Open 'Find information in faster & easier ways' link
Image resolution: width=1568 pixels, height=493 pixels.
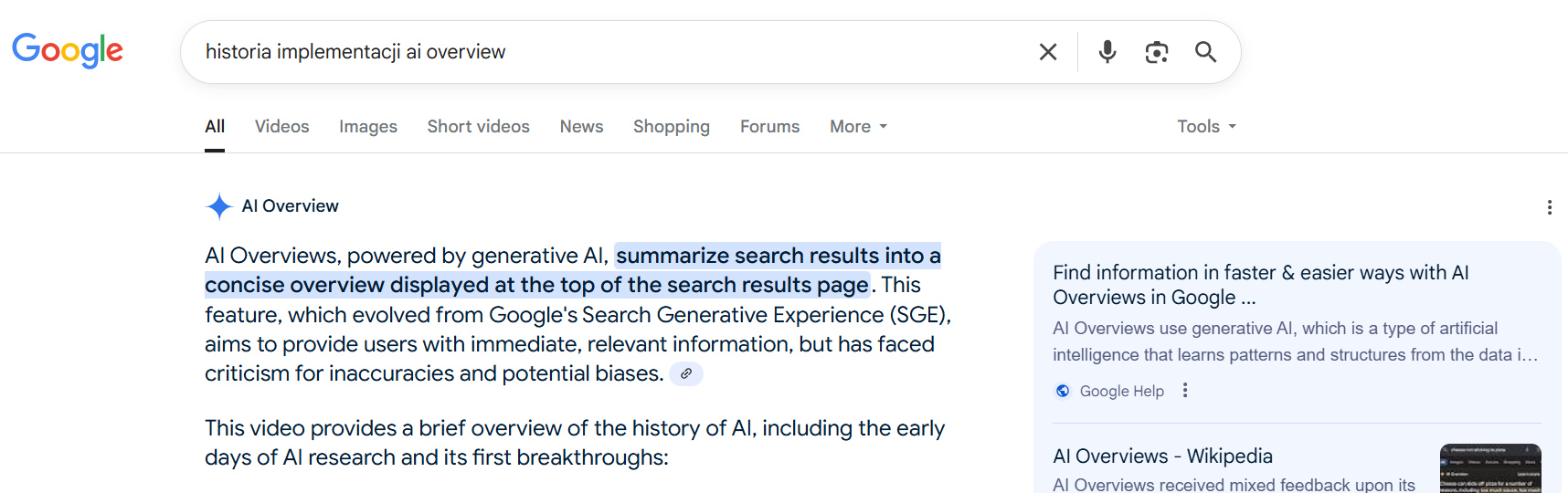click(1261, 285)
